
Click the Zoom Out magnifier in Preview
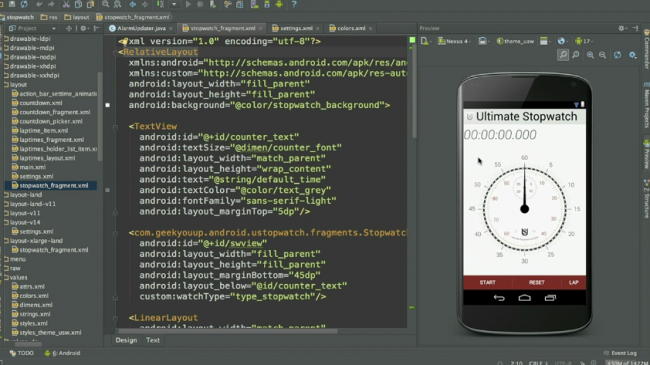[x=602, y=55]
